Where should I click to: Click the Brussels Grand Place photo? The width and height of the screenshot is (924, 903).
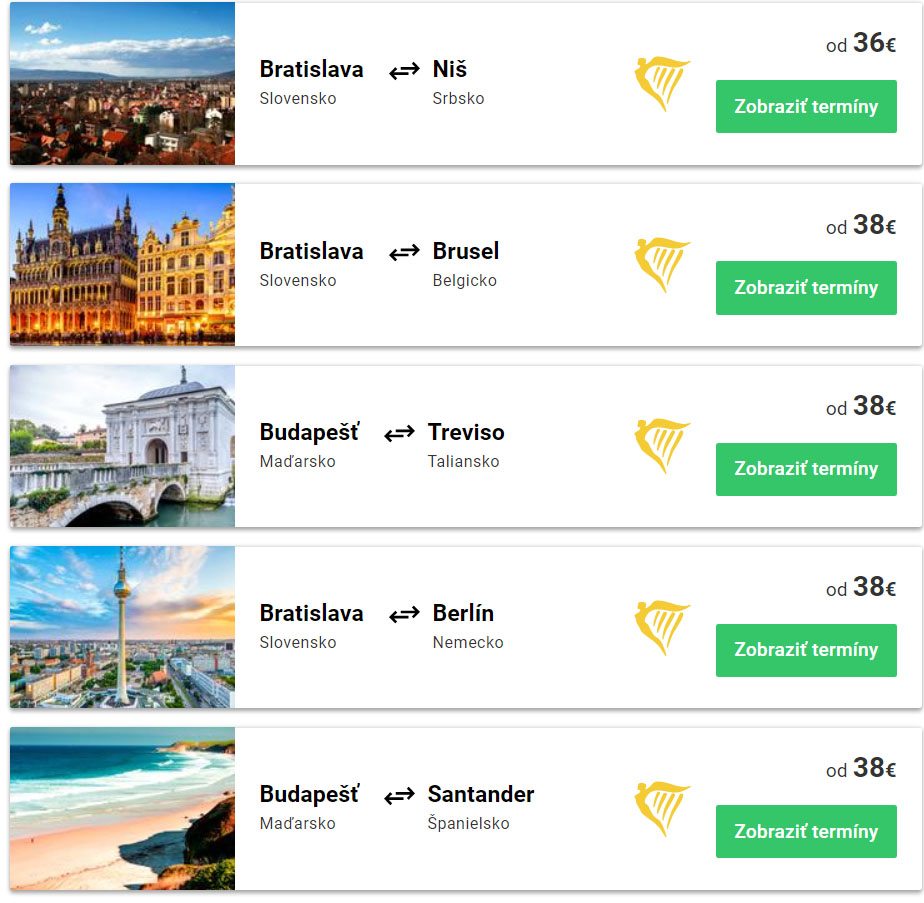pyautogui.click(x=123, y=265)
